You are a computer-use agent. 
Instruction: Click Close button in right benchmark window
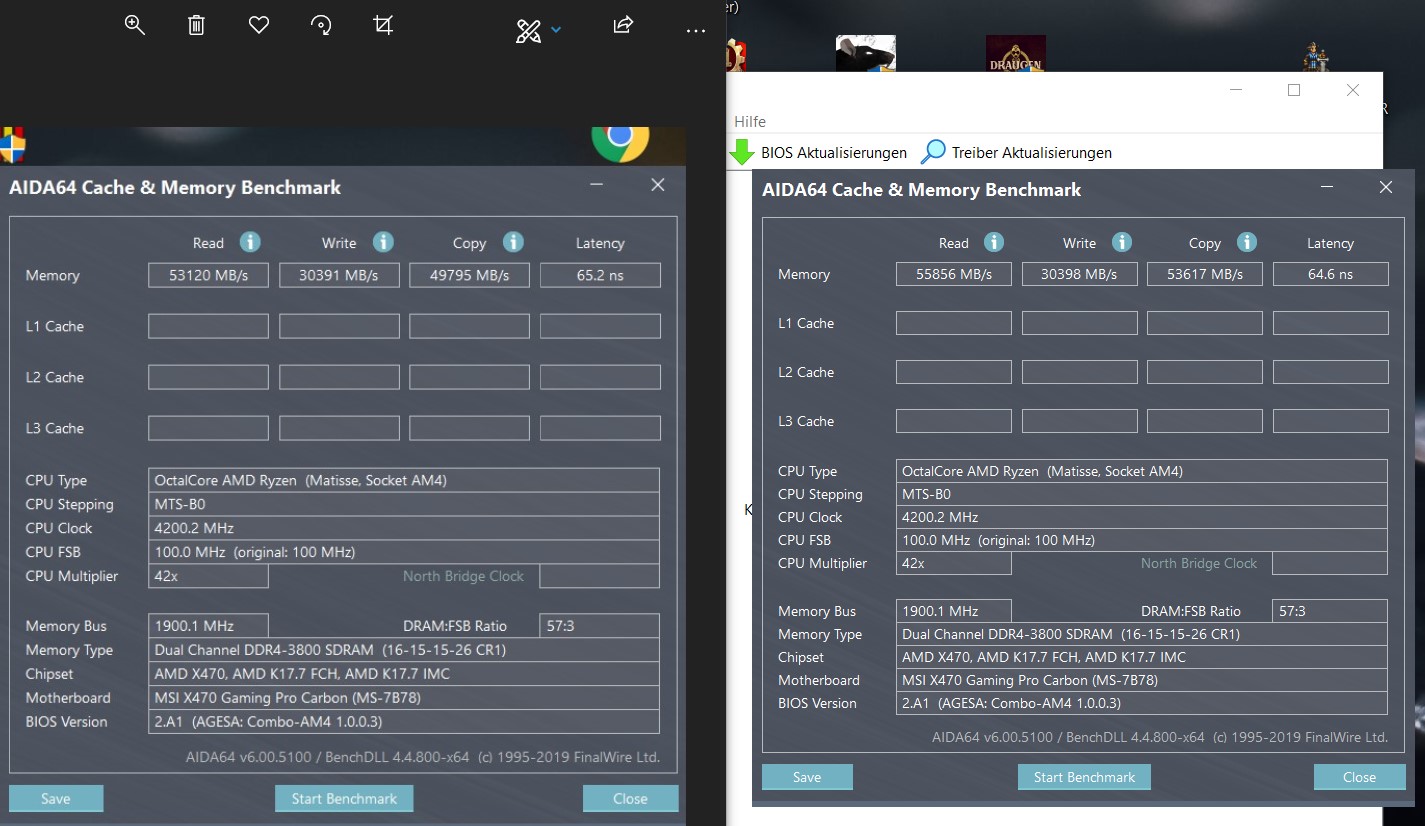click(1359, 777)
